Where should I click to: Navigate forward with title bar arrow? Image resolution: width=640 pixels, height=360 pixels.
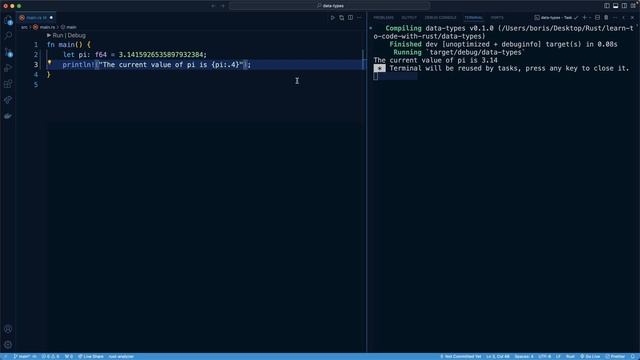223,6
